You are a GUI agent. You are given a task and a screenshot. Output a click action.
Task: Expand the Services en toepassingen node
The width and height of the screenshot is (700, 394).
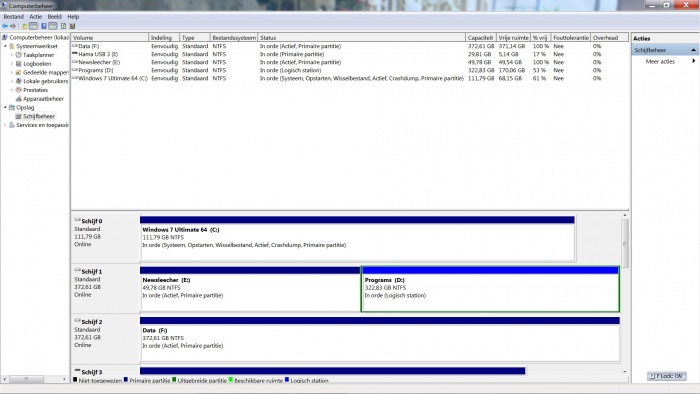[x=5, y=125]
